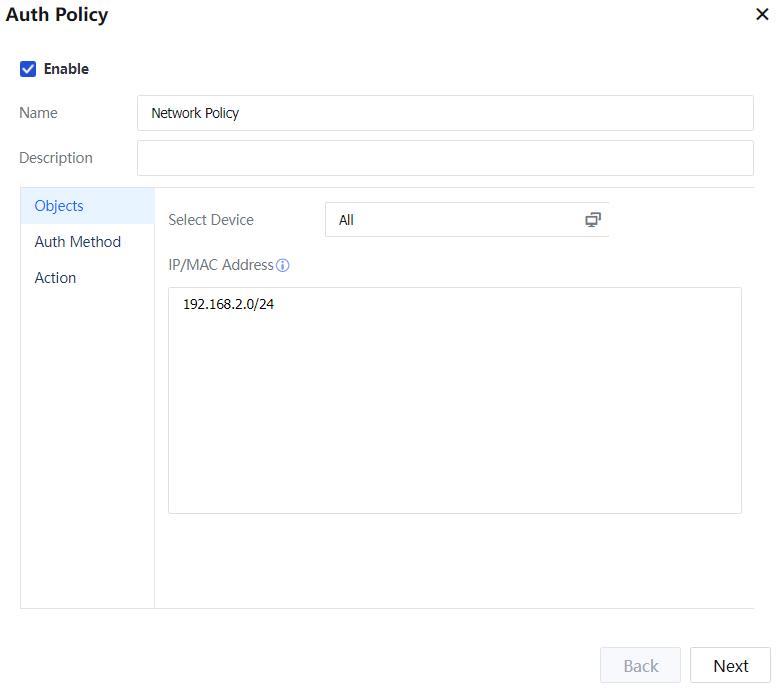Click the 192.168.2.0/24 address entry
Screen dimensions: 778x688
228,304
